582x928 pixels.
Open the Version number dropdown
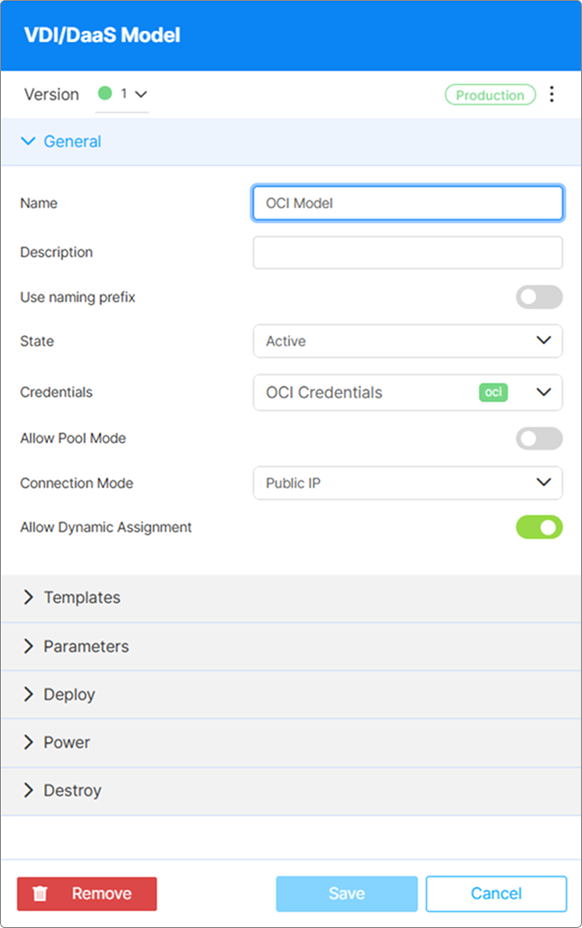122,94
